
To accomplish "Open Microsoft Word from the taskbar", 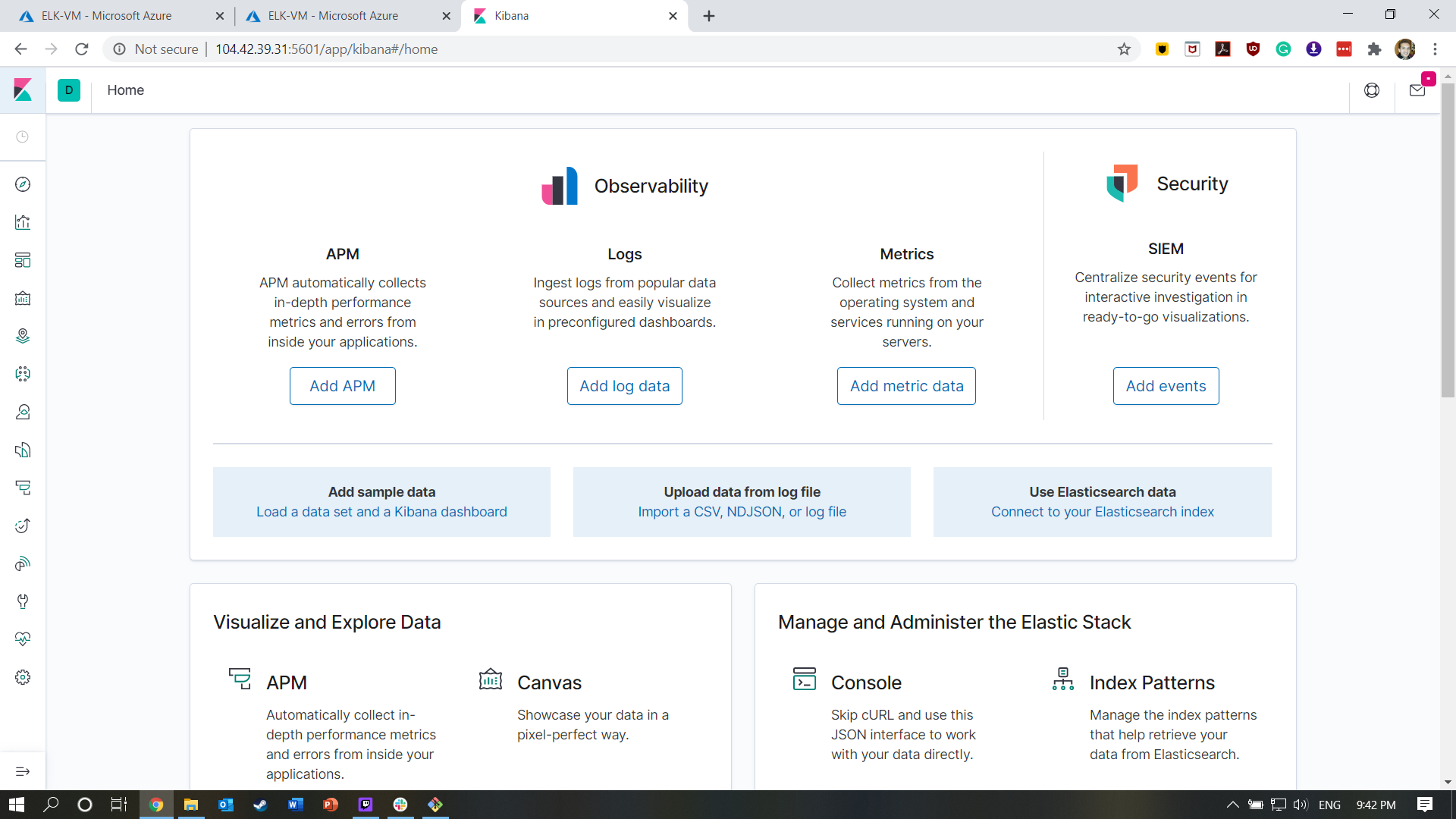I will click(295, 805).
